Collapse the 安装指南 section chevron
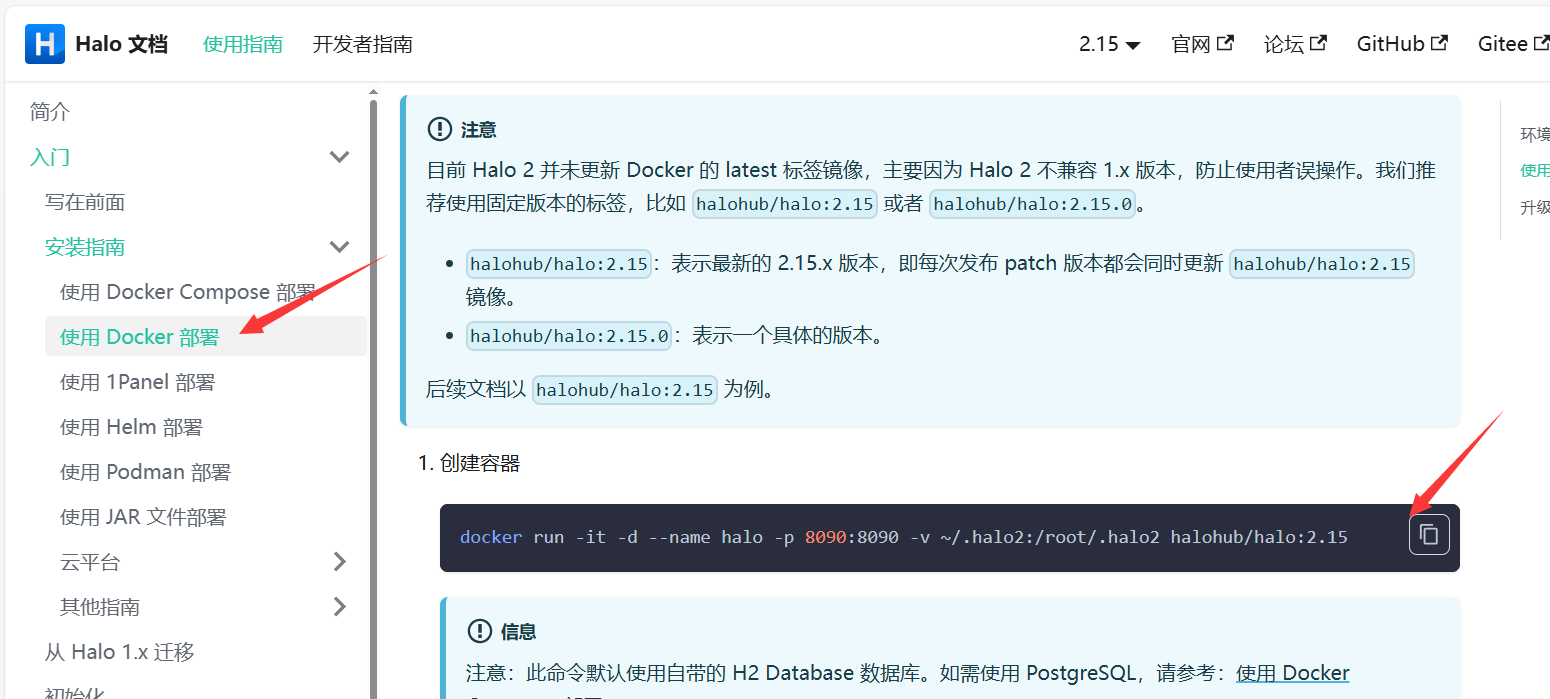 [340, 247]
